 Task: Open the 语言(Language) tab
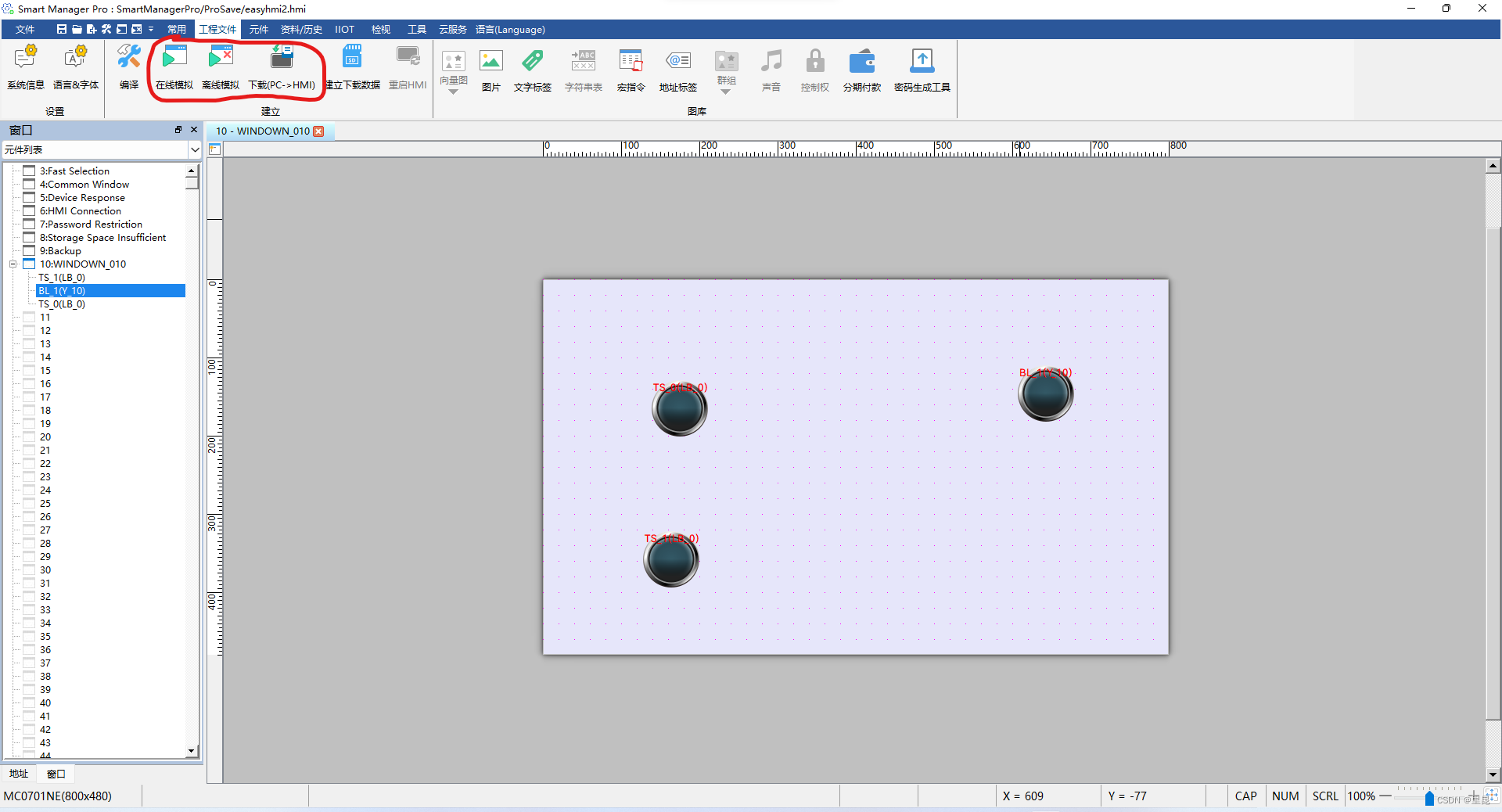[x=510, y=30]
